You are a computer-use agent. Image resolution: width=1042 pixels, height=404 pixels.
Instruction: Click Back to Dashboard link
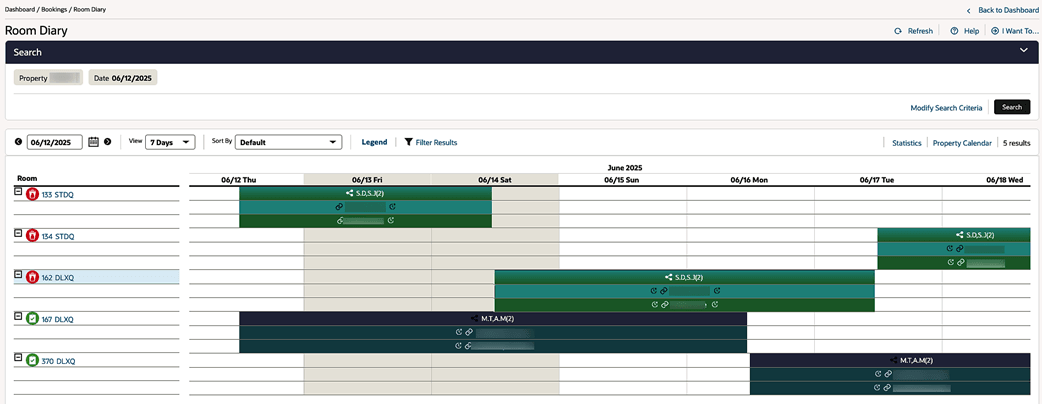click(x=1008, y=11)
